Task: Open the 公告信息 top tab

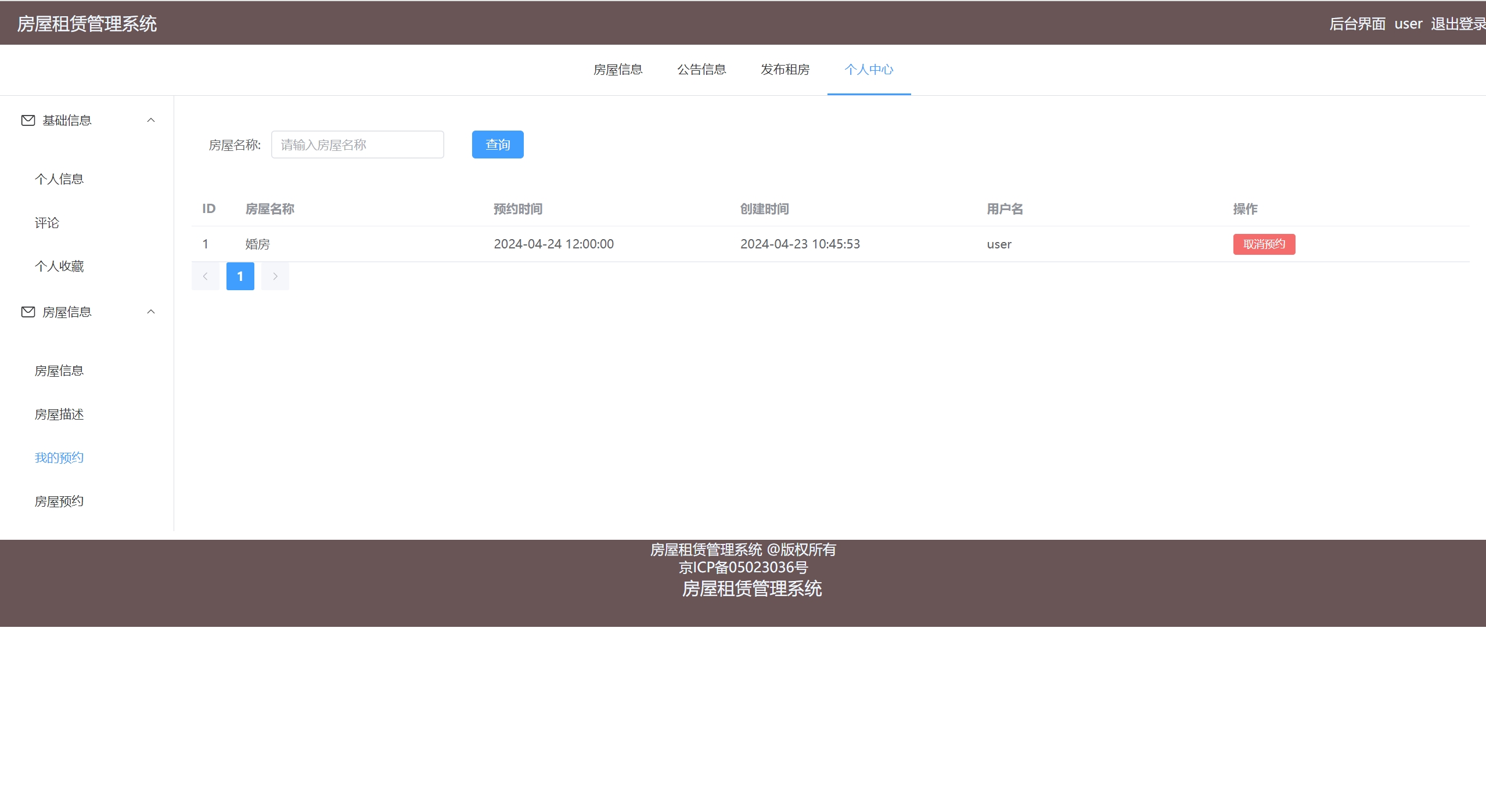Action: 701,70
